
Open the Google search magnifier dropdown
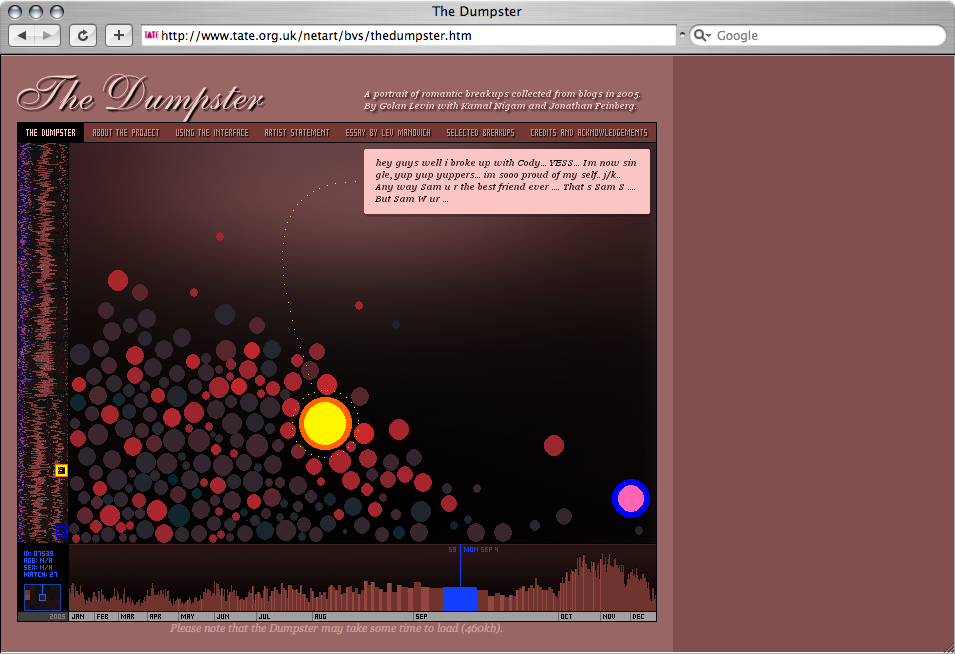pos(703,35)
